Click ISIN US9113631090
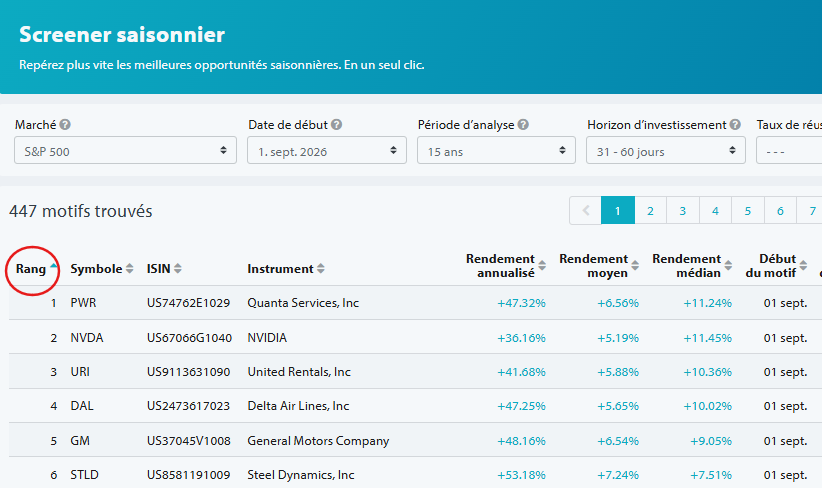 coord(188,372)
